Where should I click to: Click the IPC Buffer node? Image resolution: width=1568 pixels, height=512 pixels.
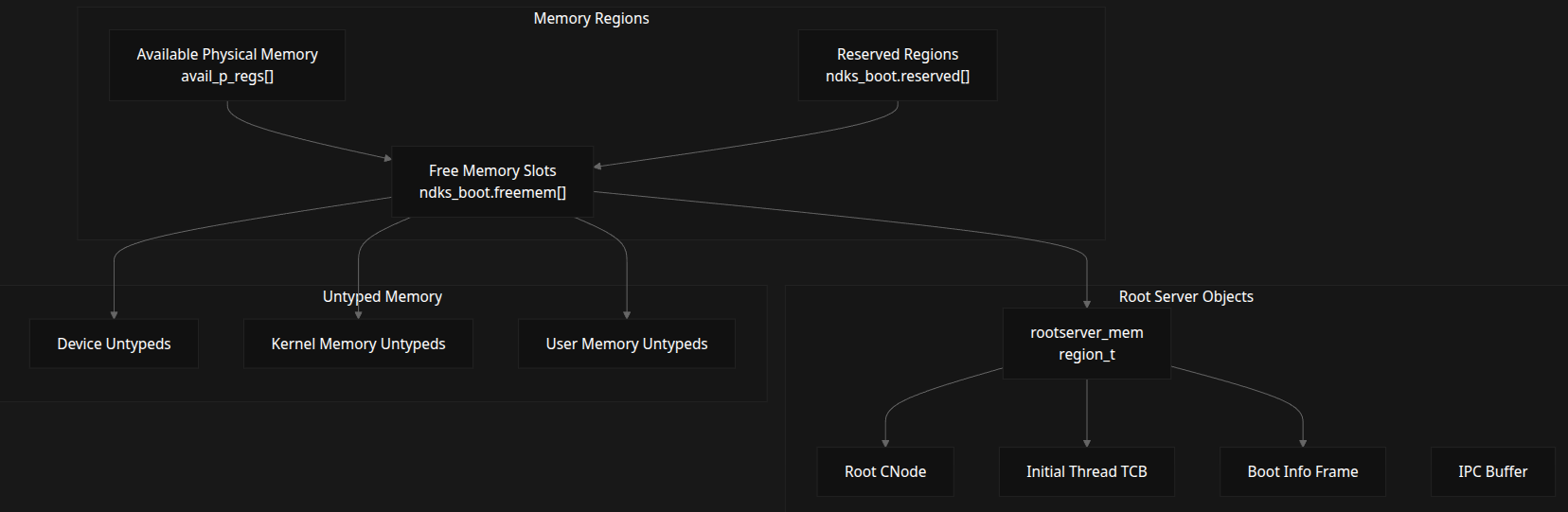(x=1492, y=471)
